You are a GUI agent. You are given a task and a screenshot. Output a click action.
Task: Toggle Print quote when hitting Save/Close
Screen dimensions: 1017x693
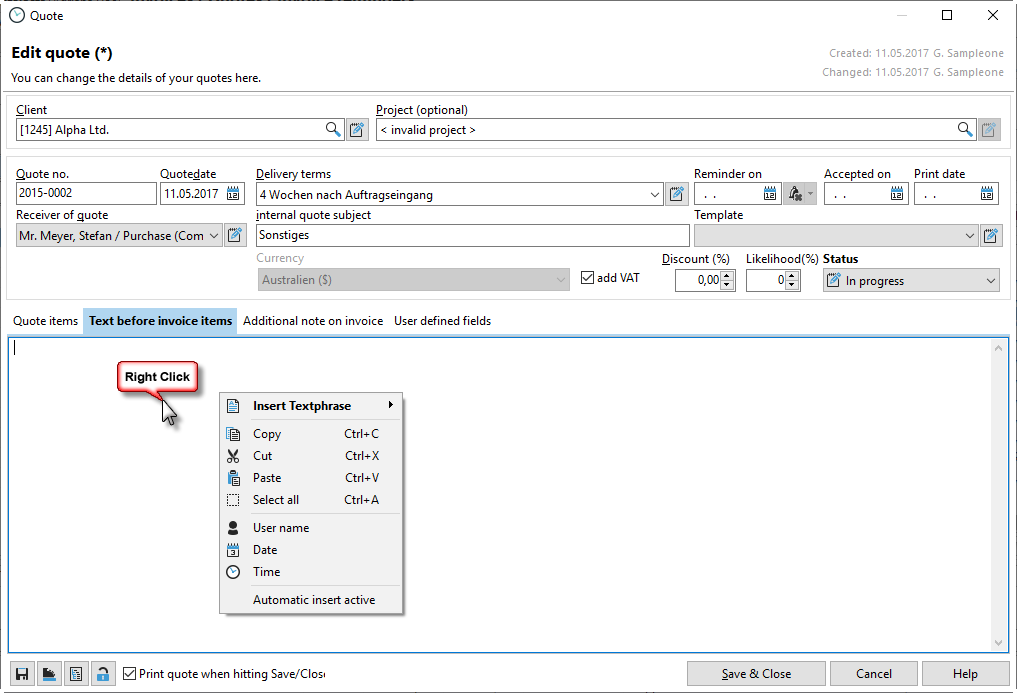point(129,674)
